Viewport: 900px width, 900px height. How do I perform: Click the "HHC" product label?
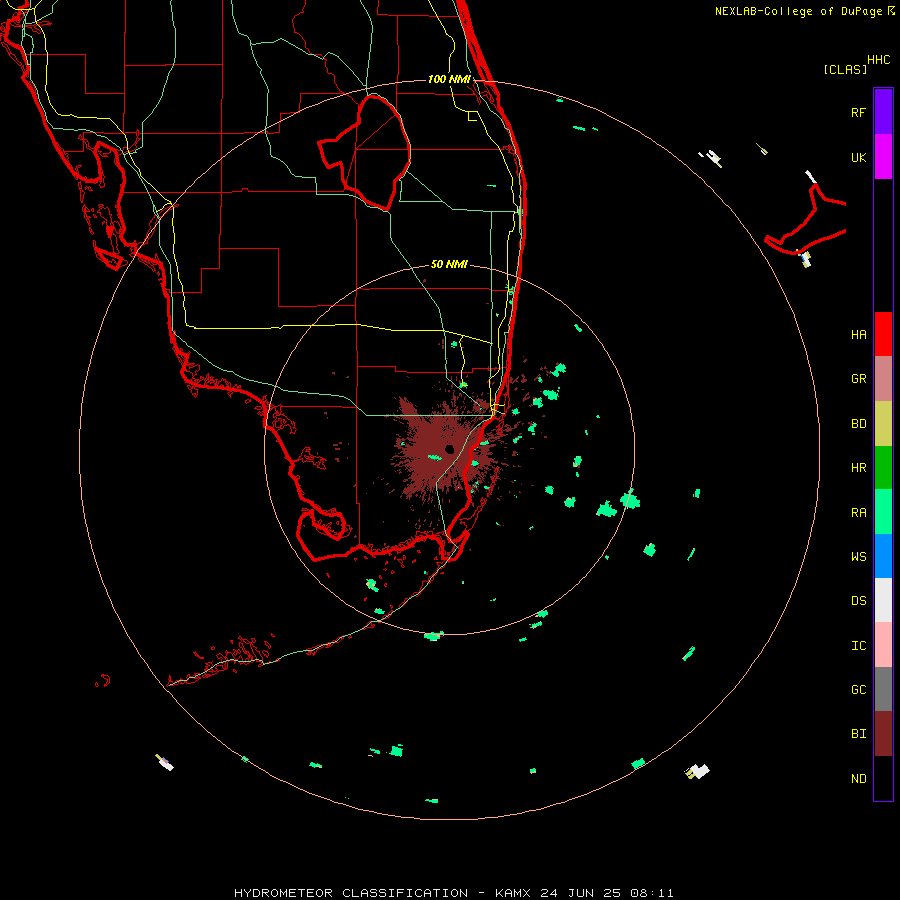pos(878,60)
